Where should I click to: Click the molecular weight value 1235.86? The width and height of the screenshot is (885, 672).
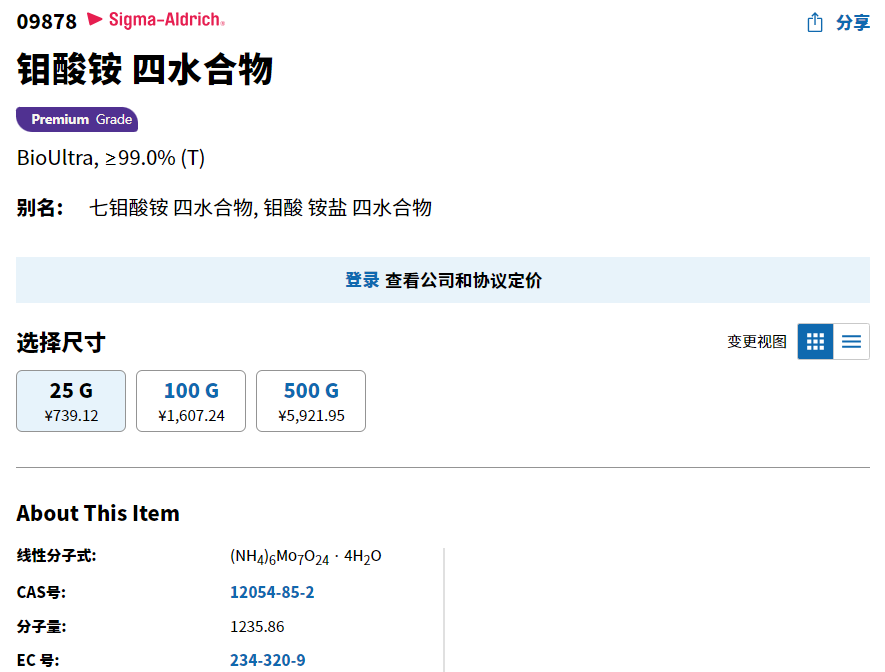(257, 627)
